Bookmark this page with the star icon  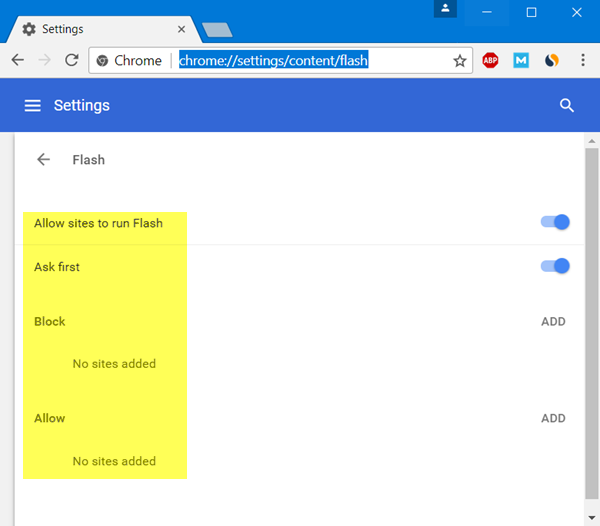(460, 60)
